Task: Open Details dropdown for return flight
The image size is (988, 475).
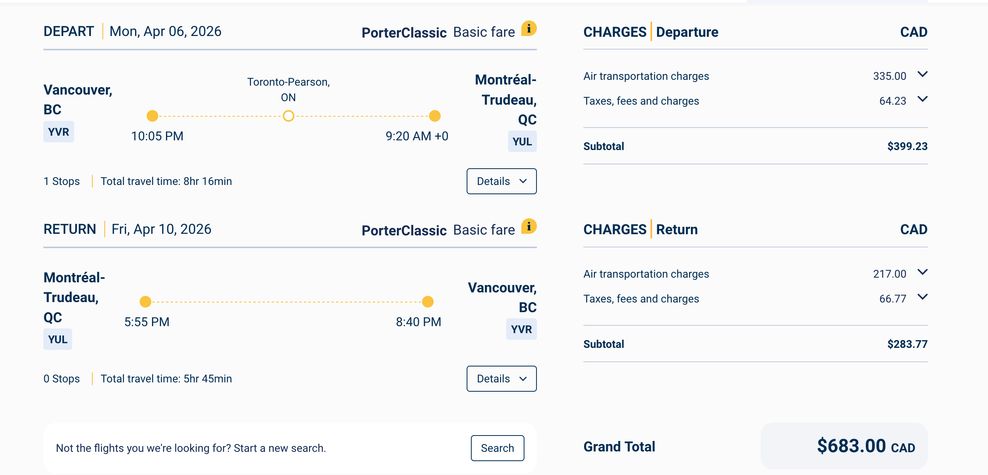Action: coord(501,379)
